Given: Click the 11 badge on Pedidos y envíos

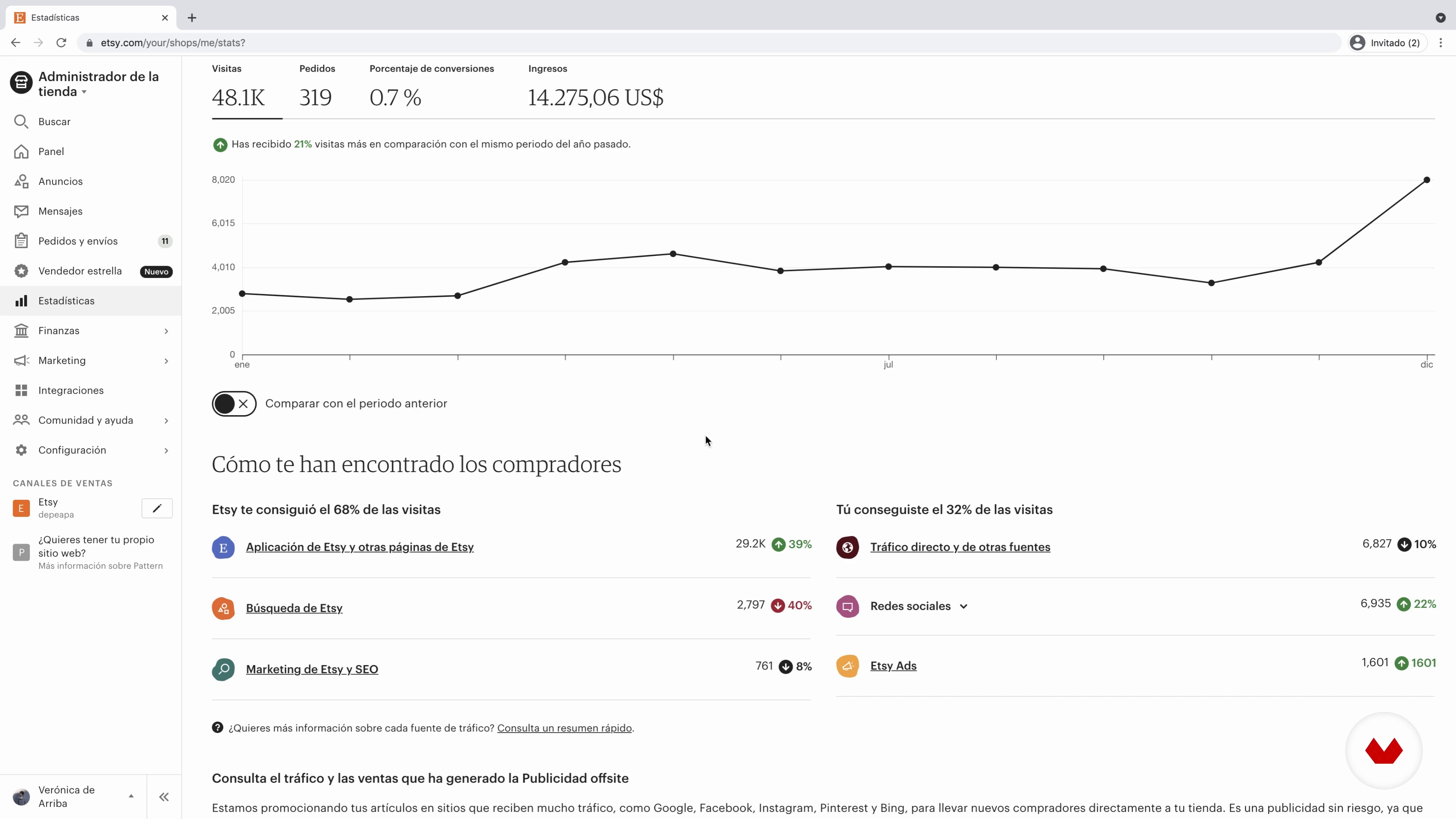Looking at the screenshot, I should (165, 242).
